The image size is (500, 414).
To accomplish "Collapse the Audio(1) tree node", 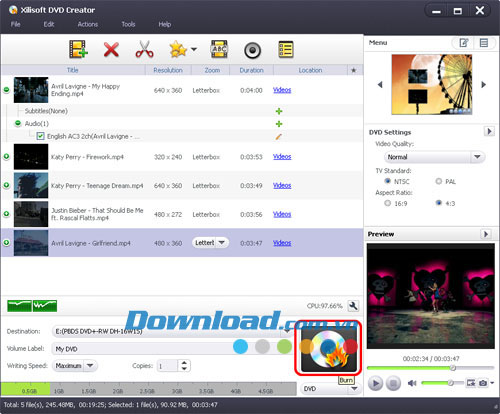I will (18, 123).
